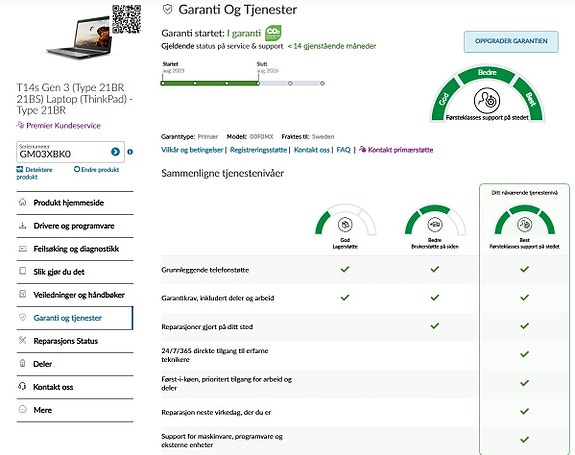
Task: Click checkmark for Reparasjoner in Bedre column
Action: [x=435, y=326]
